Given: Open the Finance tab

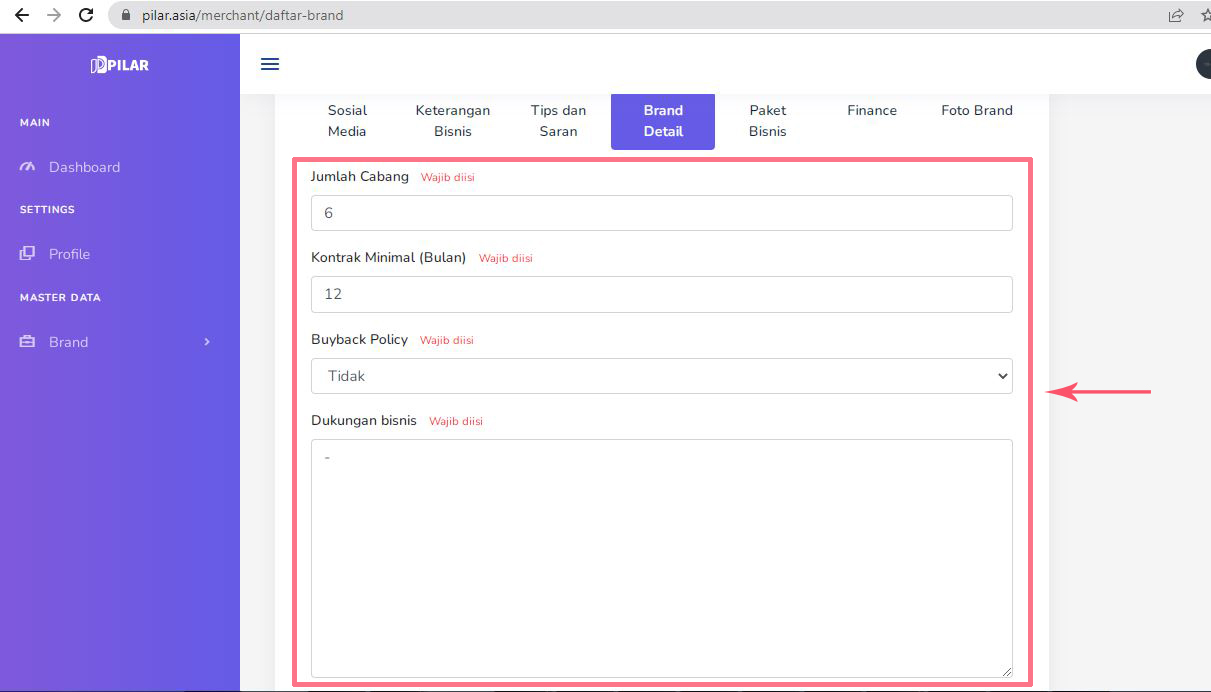Looking at the screenshot, I should pos(872,111).
